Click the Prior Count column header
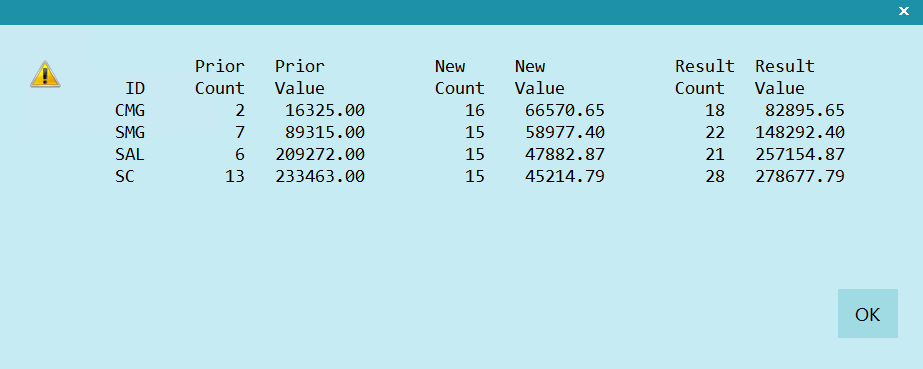Screen dimensions: 923x369 pos(220,77)
